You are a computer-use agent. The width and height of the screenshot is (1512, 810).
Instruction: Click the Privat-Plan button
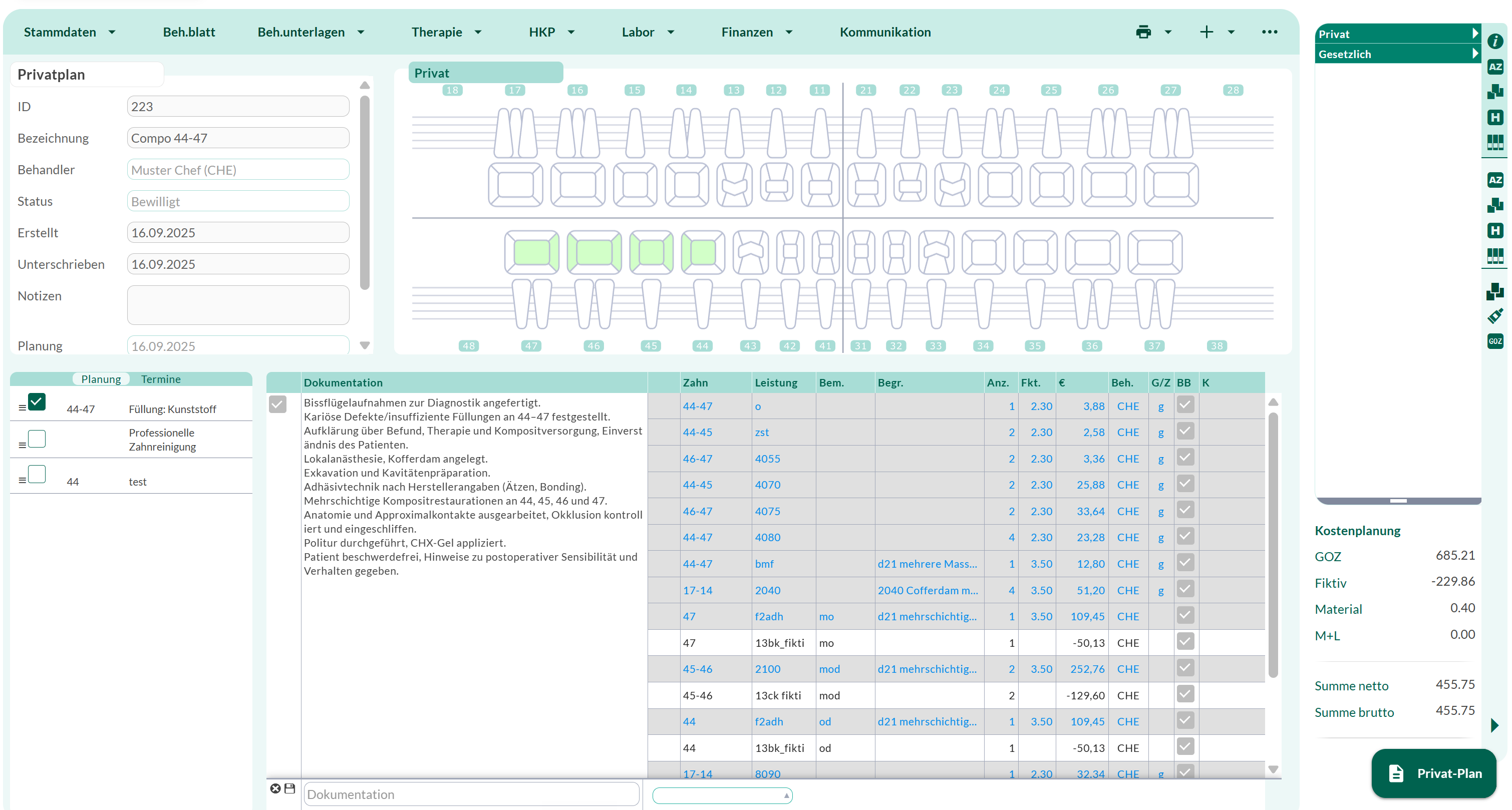[x=1433, y=773]
